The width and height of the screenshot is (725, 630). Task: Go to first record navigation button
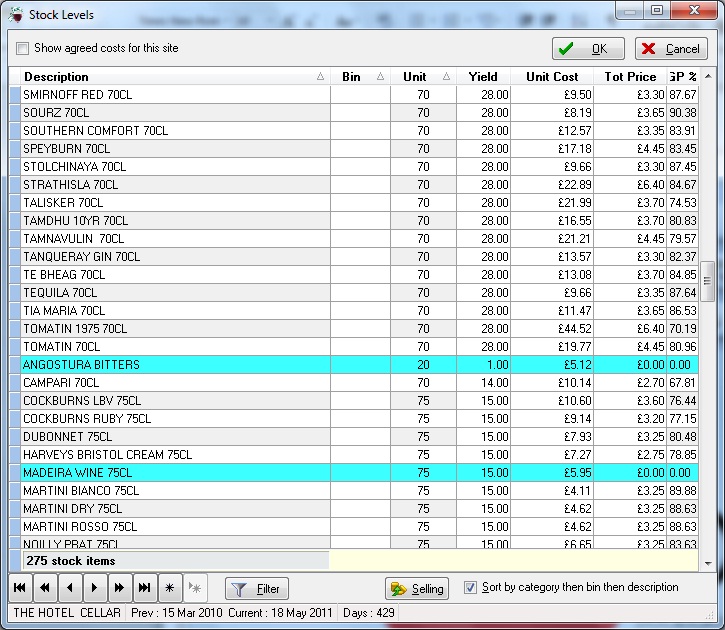(x=20, y=587)
